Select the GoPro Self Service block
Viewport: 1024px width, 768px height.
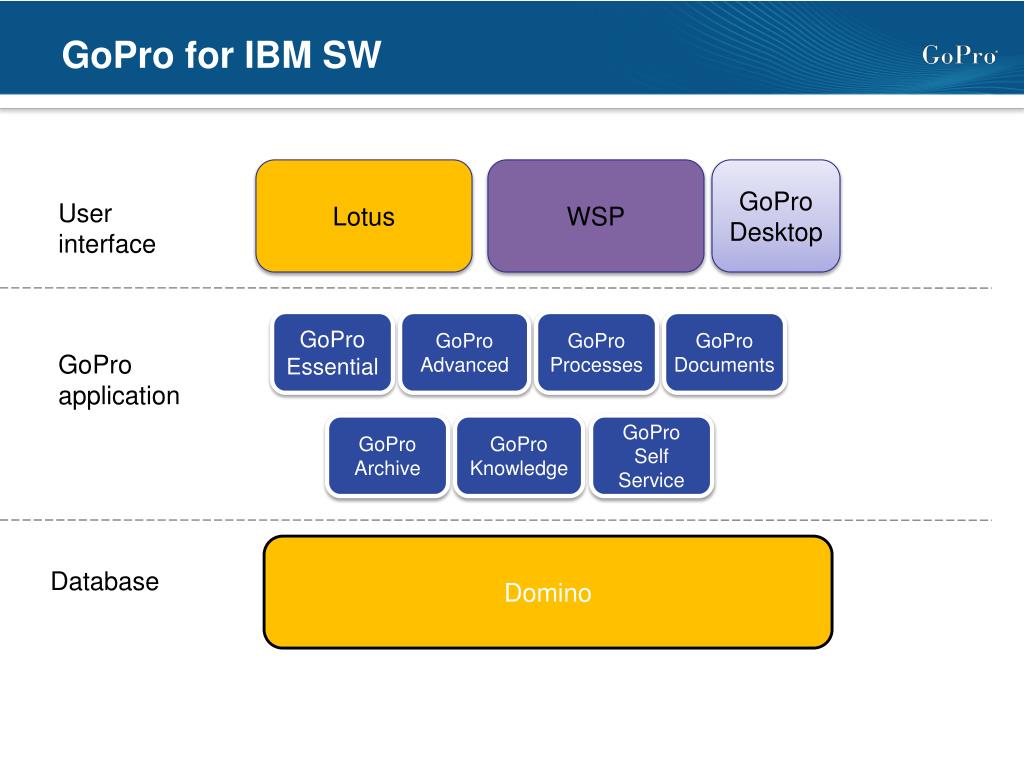coord(651,456)
